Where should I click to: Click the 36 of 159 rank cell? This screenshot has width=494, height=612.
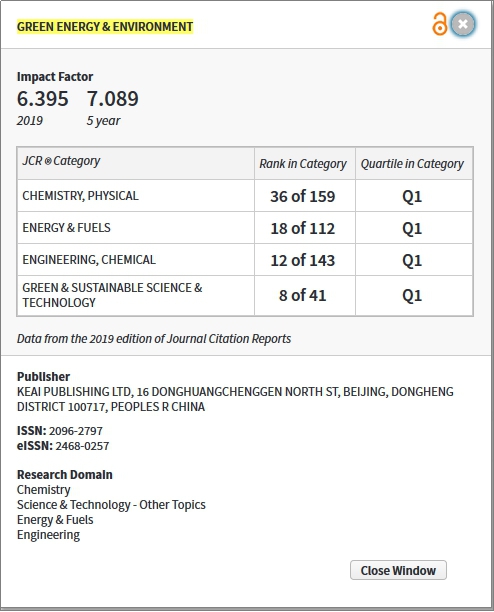[x=305, y=196]
